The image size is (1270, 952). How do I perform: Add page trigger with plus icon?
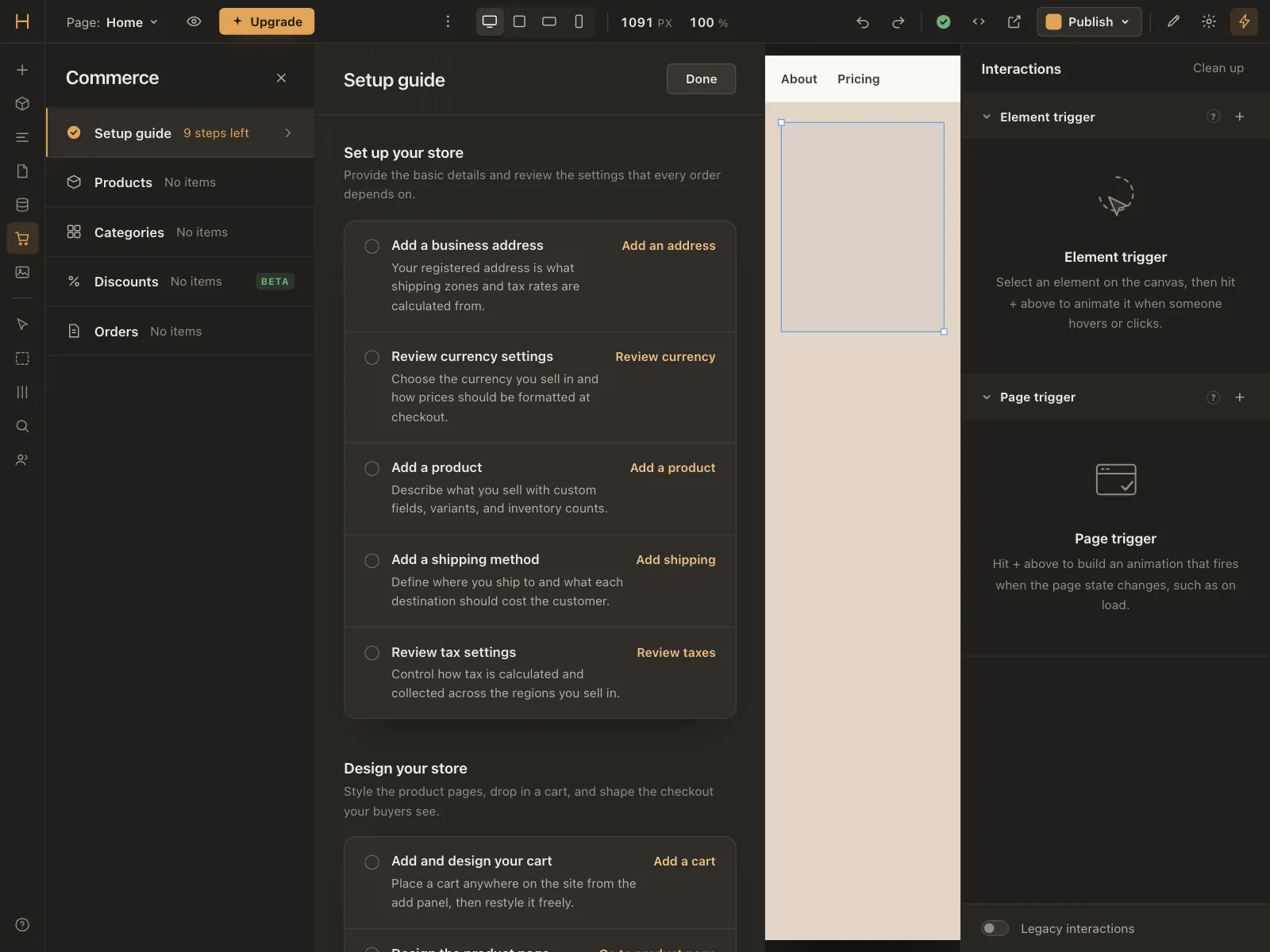1240,397
